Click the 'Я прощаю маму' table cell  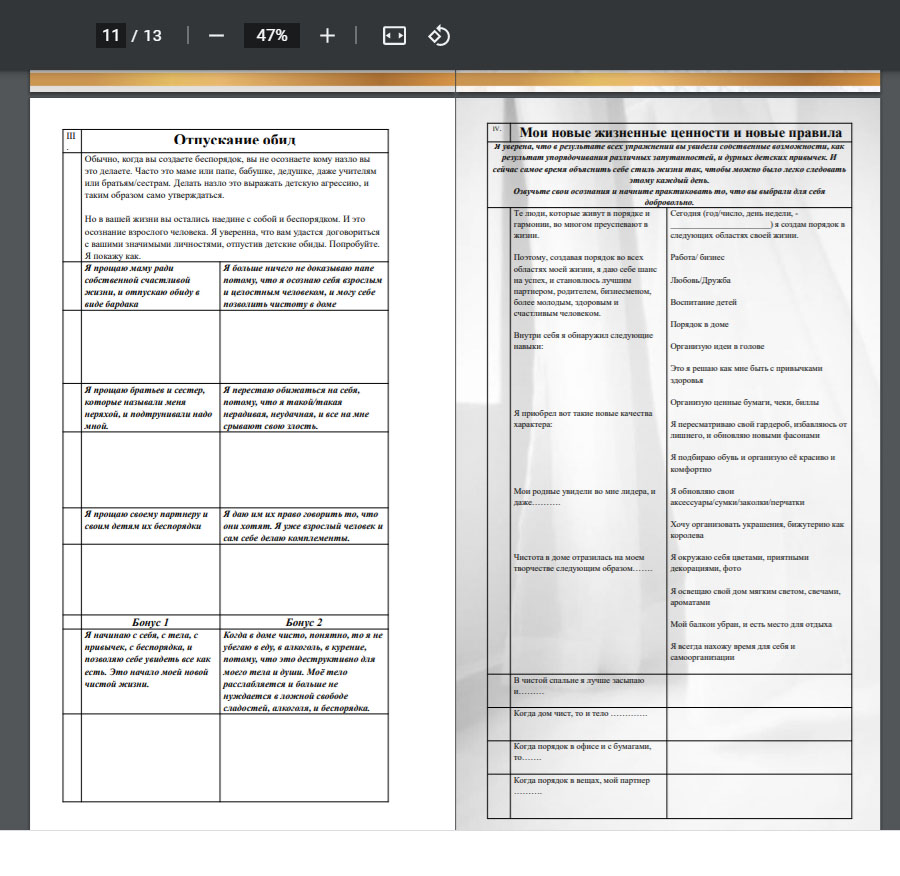pyautogui.click(x=141, y=287)
